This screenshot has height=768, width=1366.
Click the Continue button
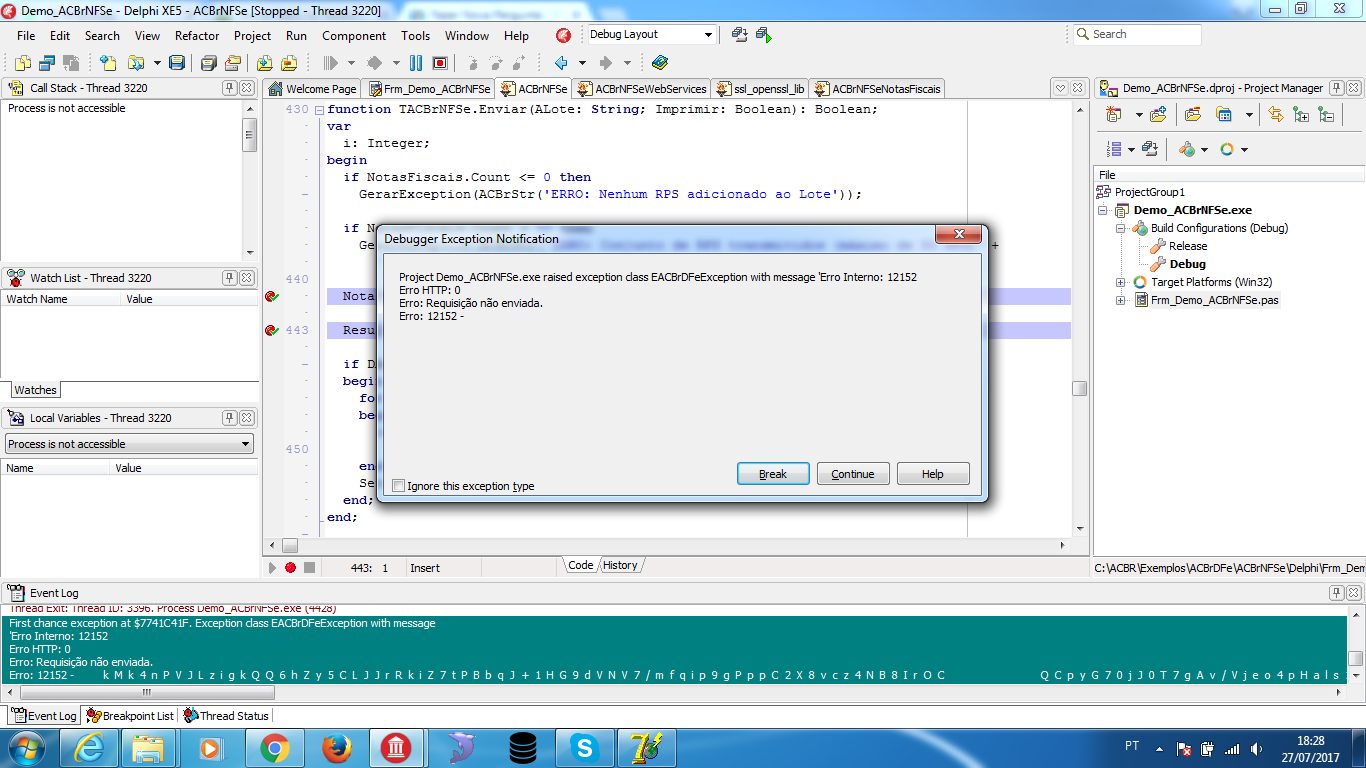(853, 474)
